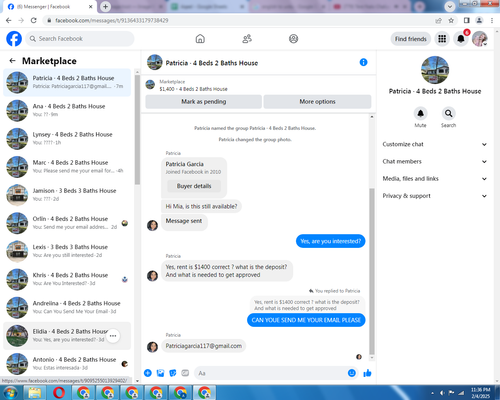
Task: Expand the Privacy & support section
Action: pos(435,196)
